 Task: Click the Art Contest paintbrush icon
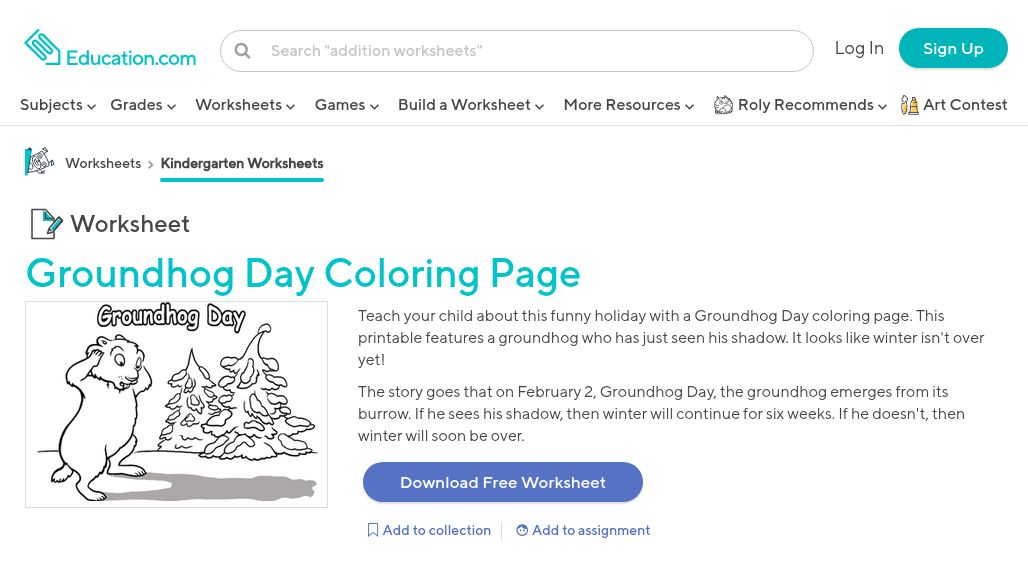click(x=909, y=105)
